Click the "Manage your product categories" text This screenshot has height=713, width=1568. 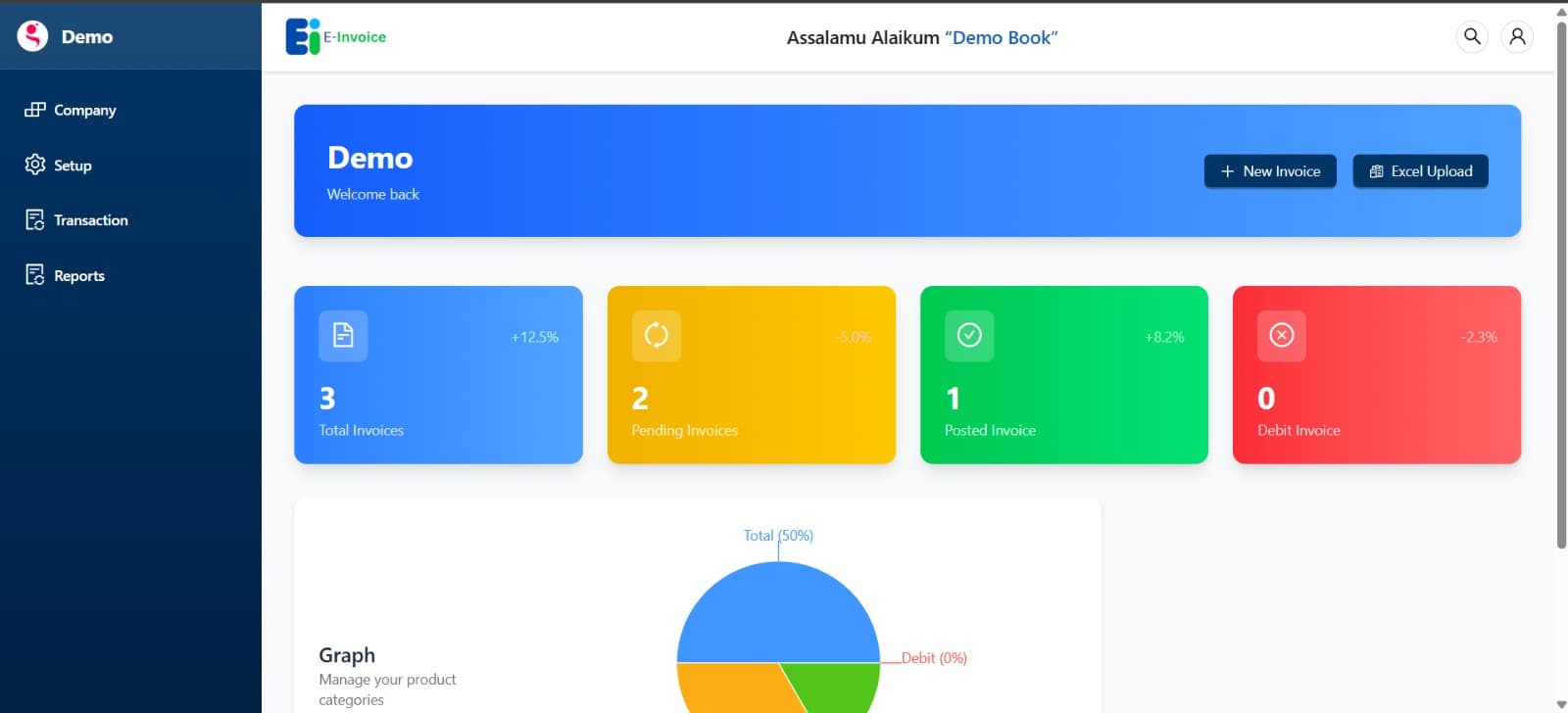(x=387, y=689)
